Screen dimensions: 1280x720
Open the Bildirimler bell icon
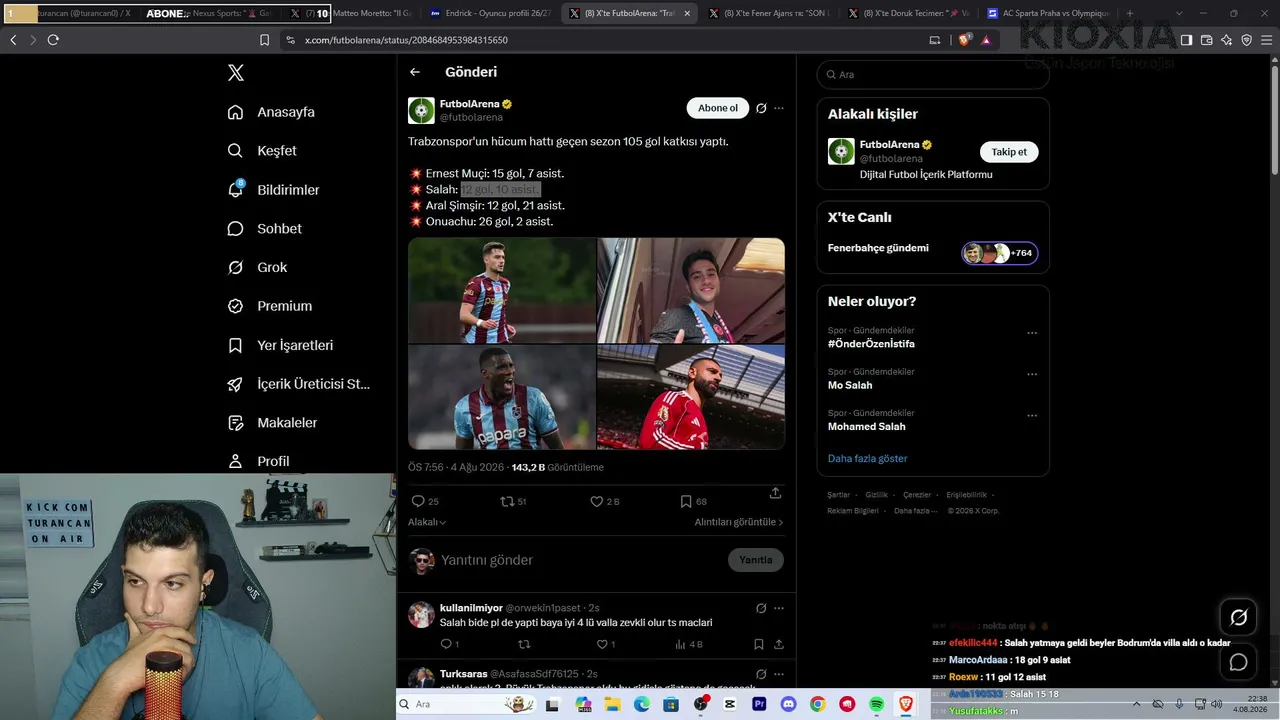pyautogui.click(x=236, y=189)
